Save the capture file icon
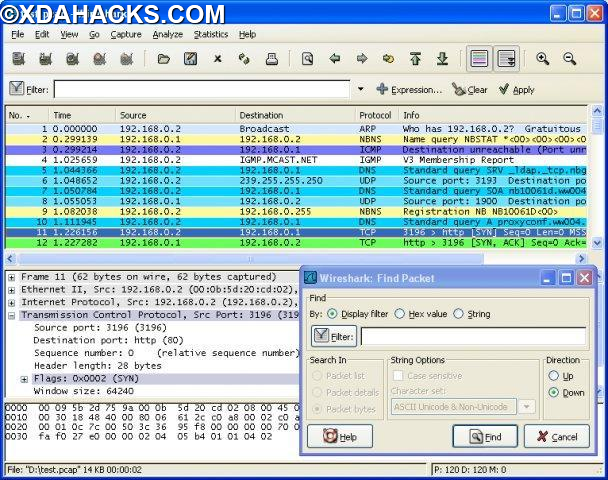Viewport: 608px width, 480px height. [190, 59]
